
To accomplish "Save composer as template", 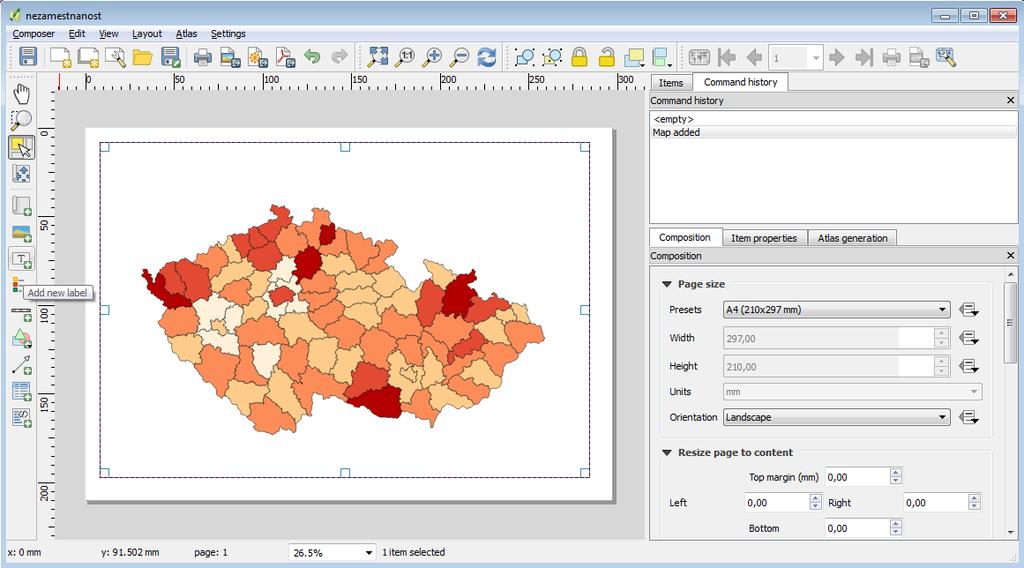I will click(170, 57).
